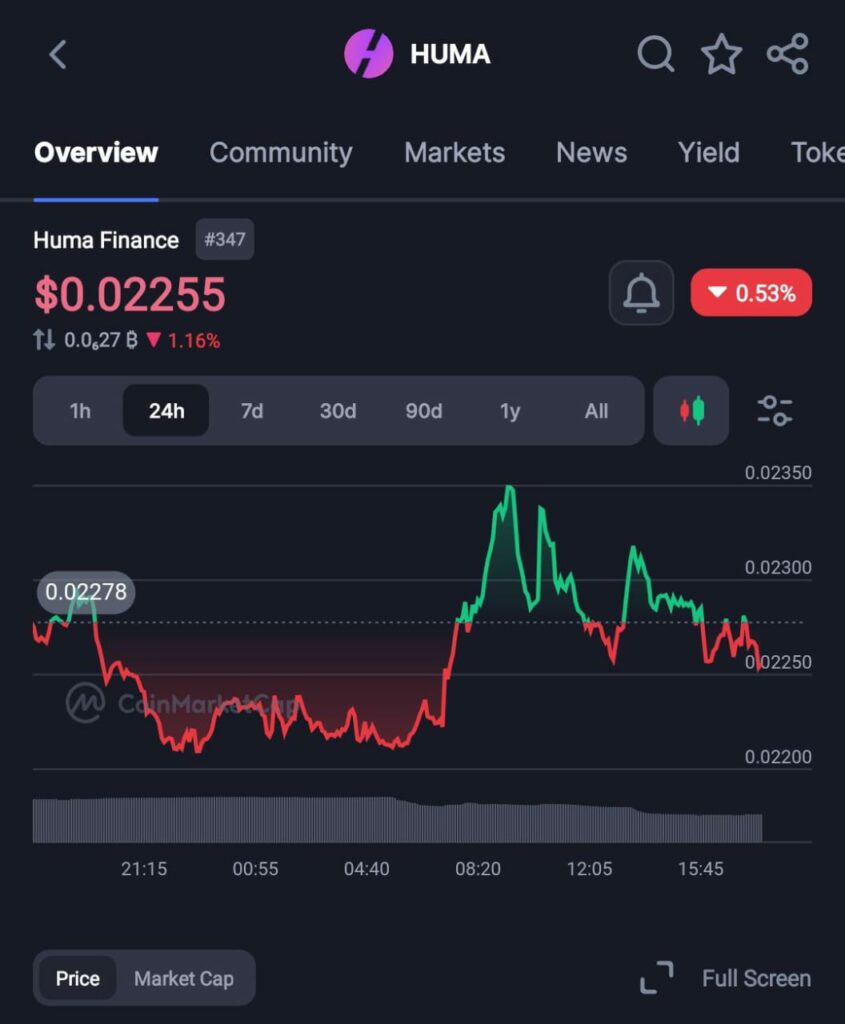Select the 30d time range
Image resolution: width=845 pixels, height=1024 pixels.
tap(338, 411)
